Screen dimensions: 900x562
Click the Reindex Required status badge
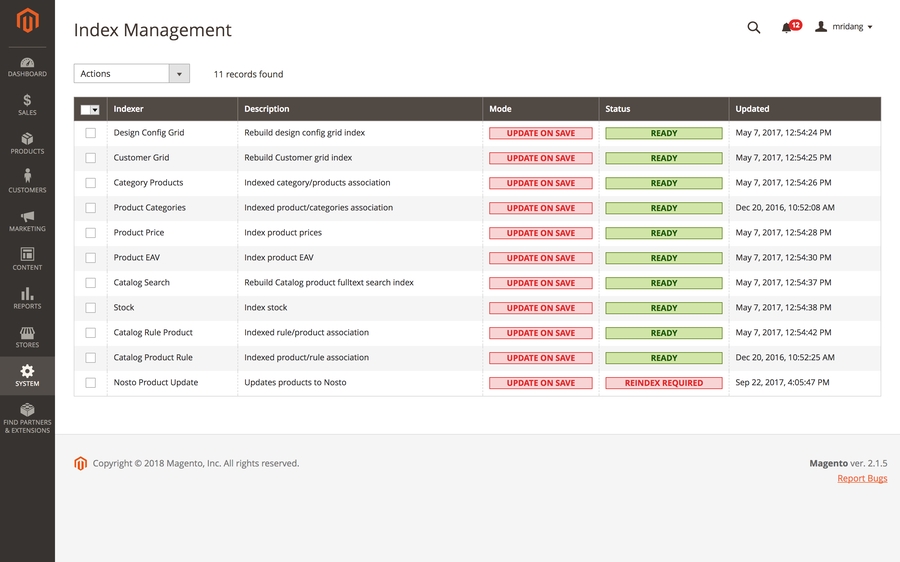click(x=664, y=383)
